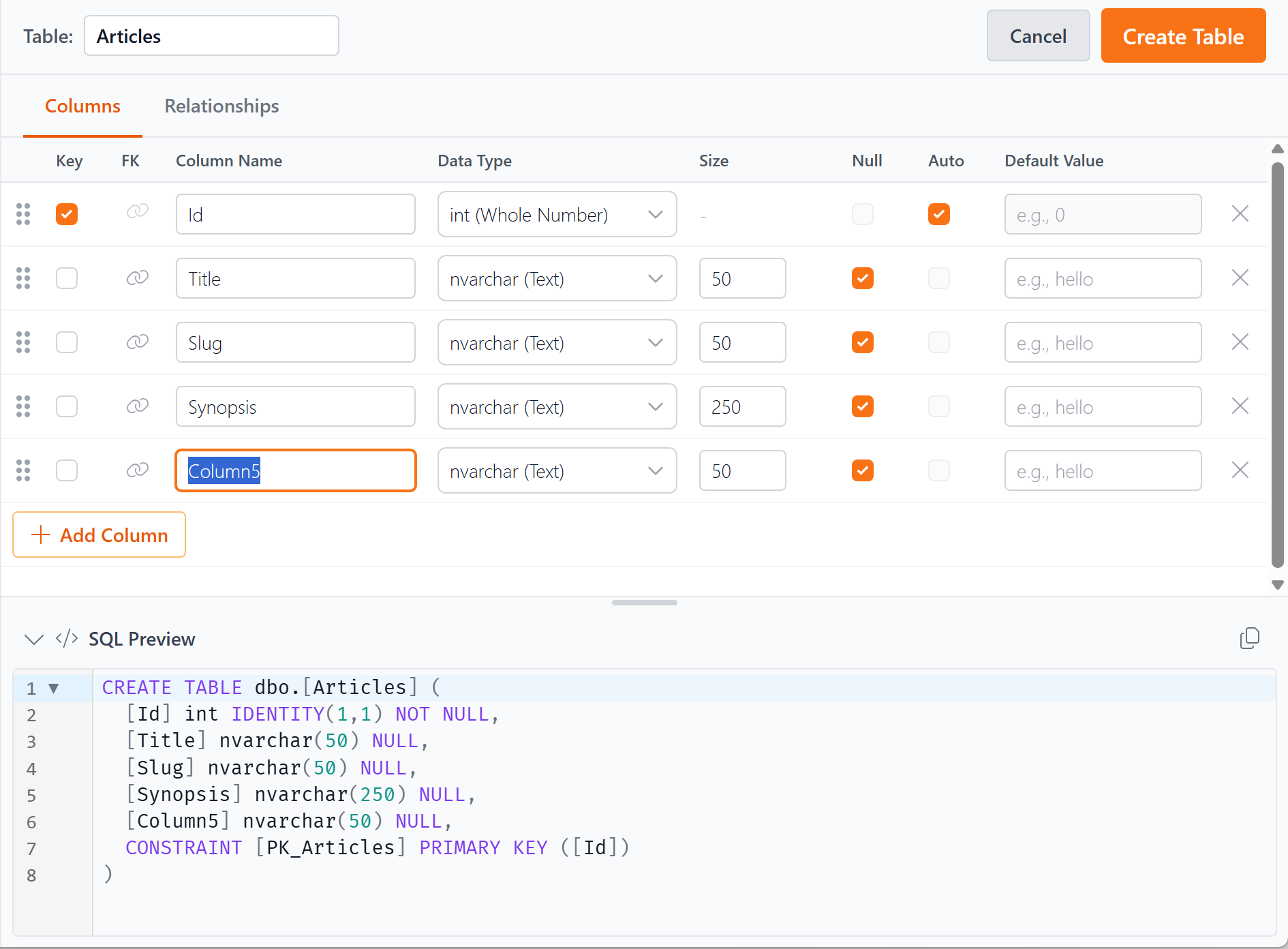Screen dimensions: 1288x949
Task: Set a default value for Column5
Action: (x=1103, y=470)
